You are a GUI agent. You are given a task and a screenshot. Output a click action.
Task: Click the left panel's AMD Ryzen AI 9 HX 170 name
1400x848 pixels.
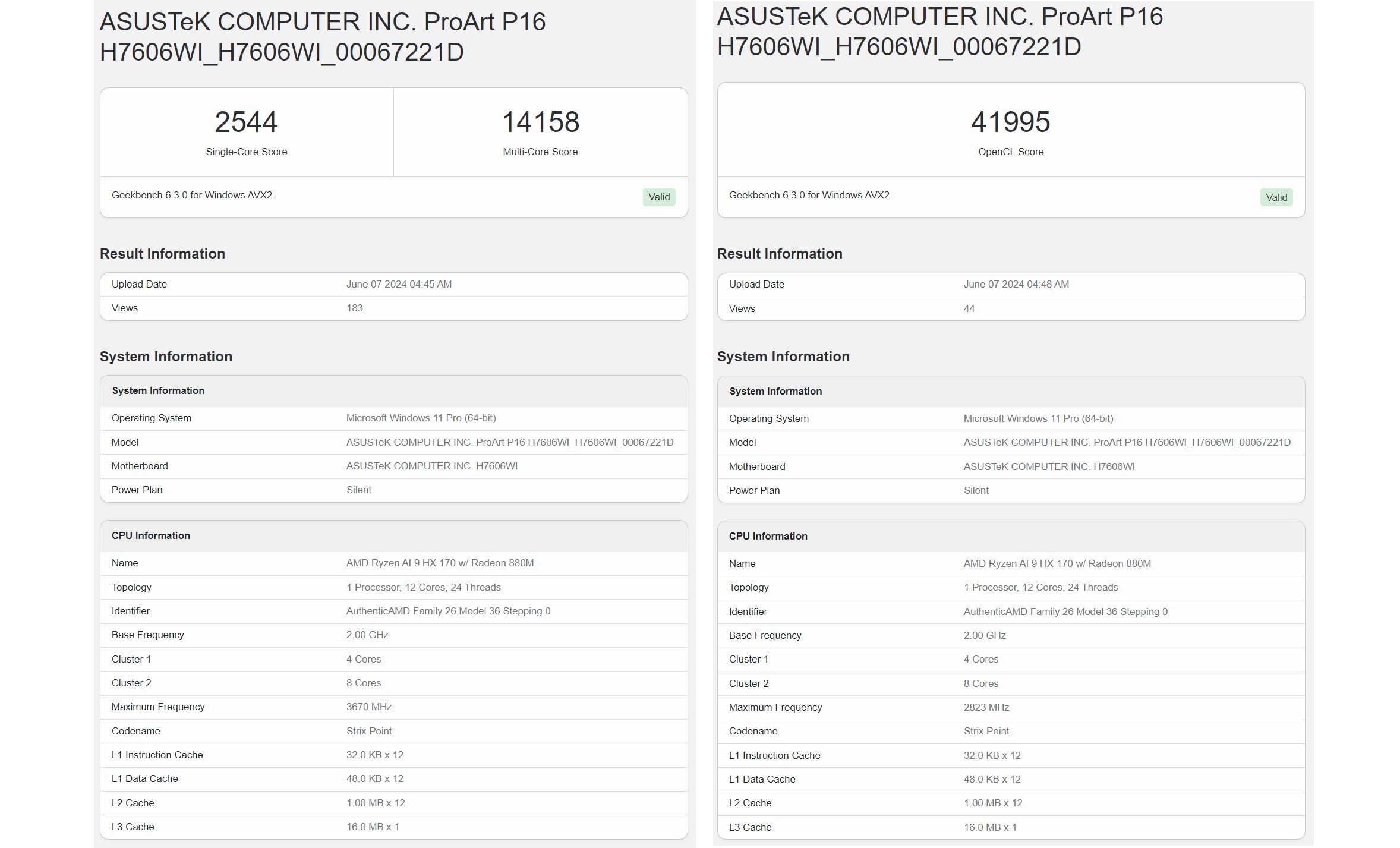click(440, 563)
